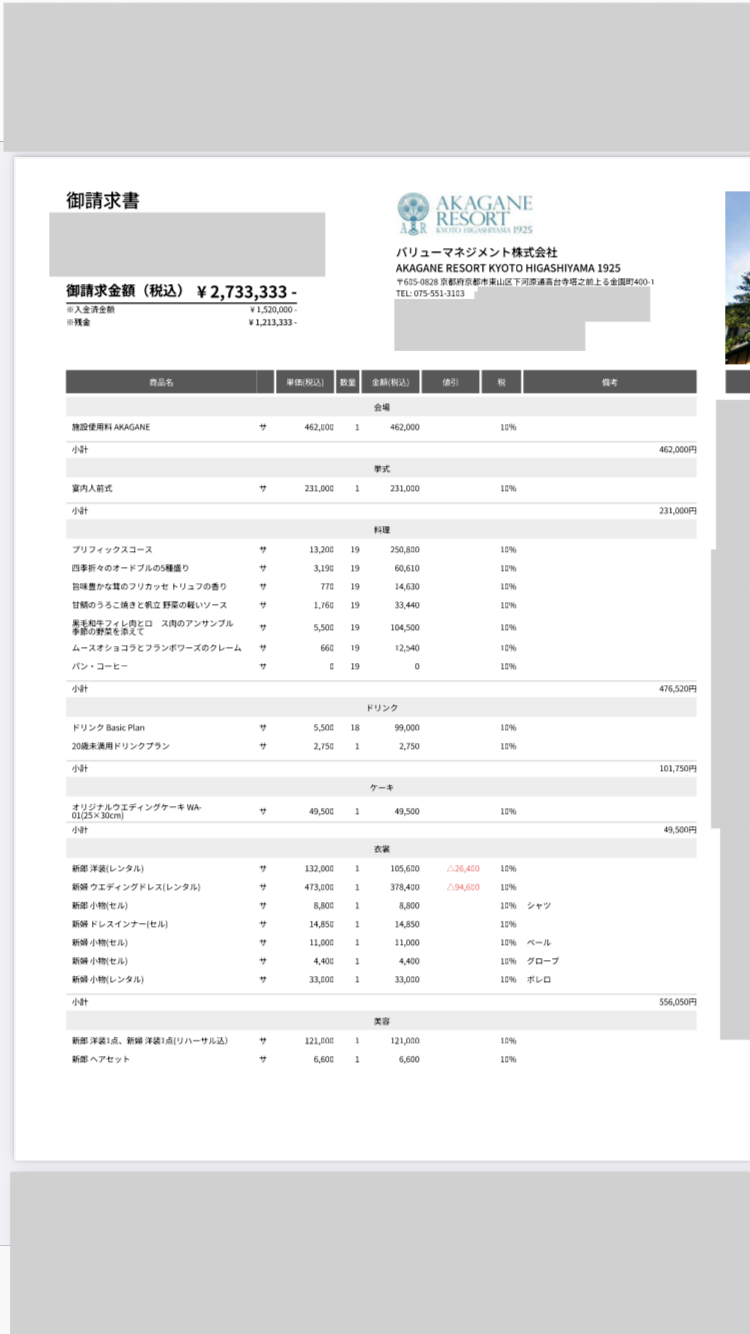
Task: Select the パン・コーヒー item
Action: 99,666
